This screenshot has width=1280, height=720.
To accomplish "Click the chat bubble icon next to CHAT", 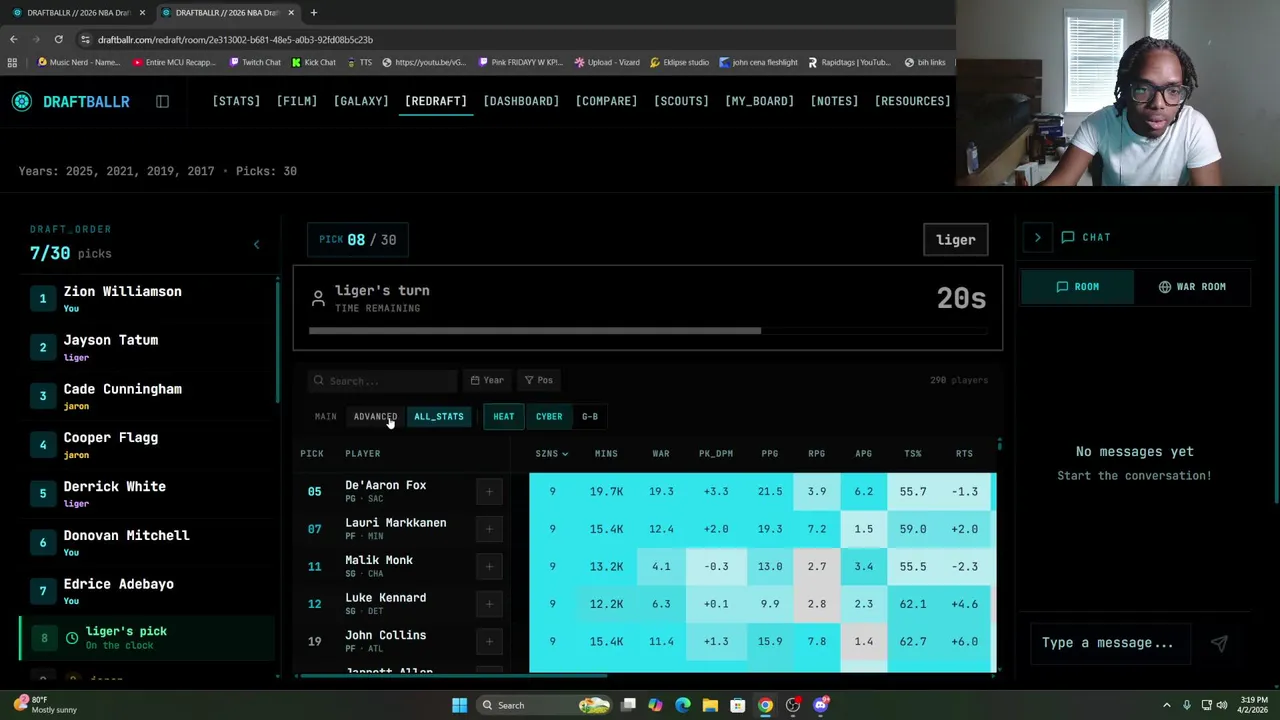I will [1068, 237].
